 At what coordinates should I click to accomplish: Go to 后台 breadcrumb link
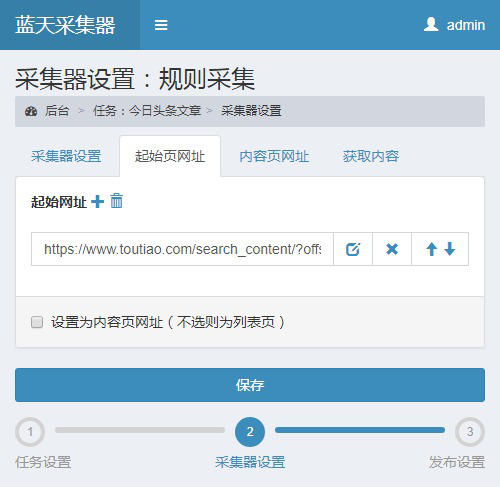click(x=57, y=111)
